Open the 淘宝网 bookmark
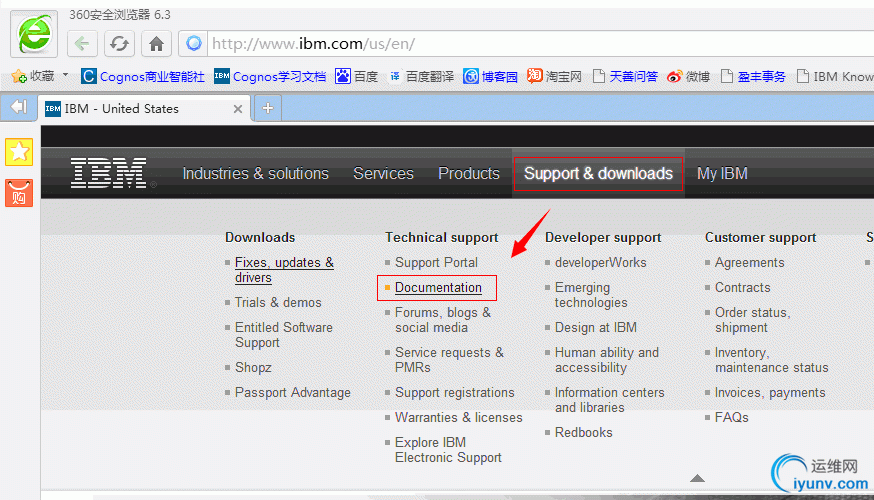 click(x=555, y=76)
